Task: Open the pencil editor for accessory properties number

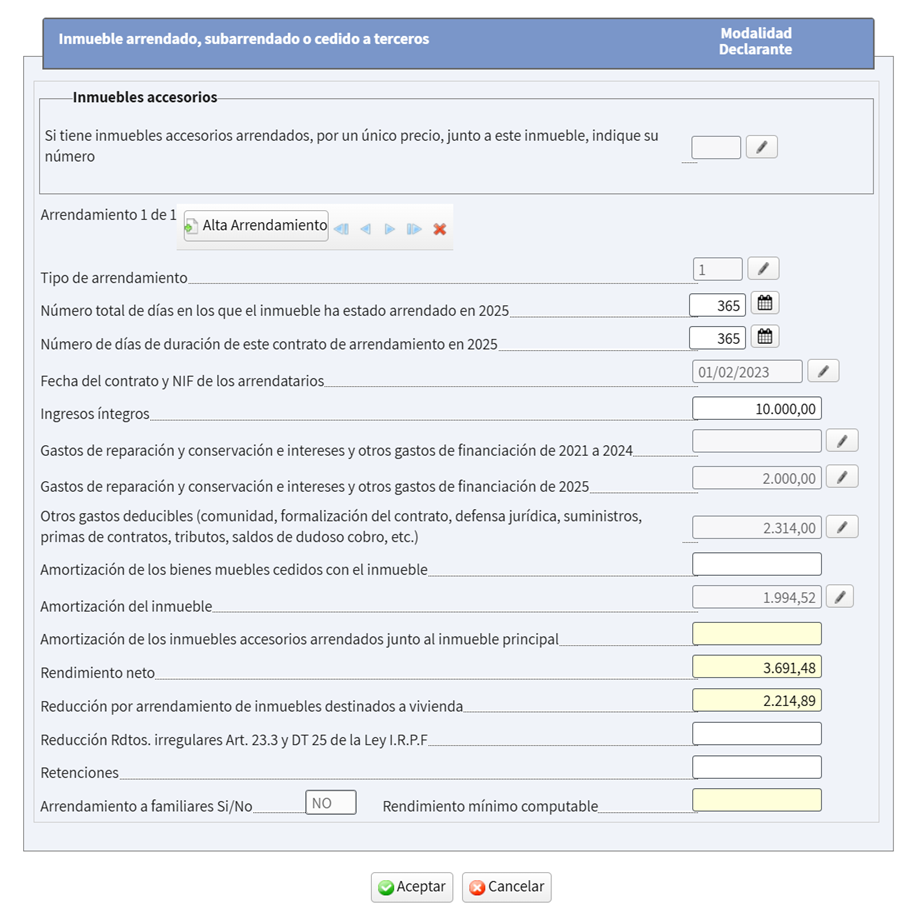Action: pos(761,147)
